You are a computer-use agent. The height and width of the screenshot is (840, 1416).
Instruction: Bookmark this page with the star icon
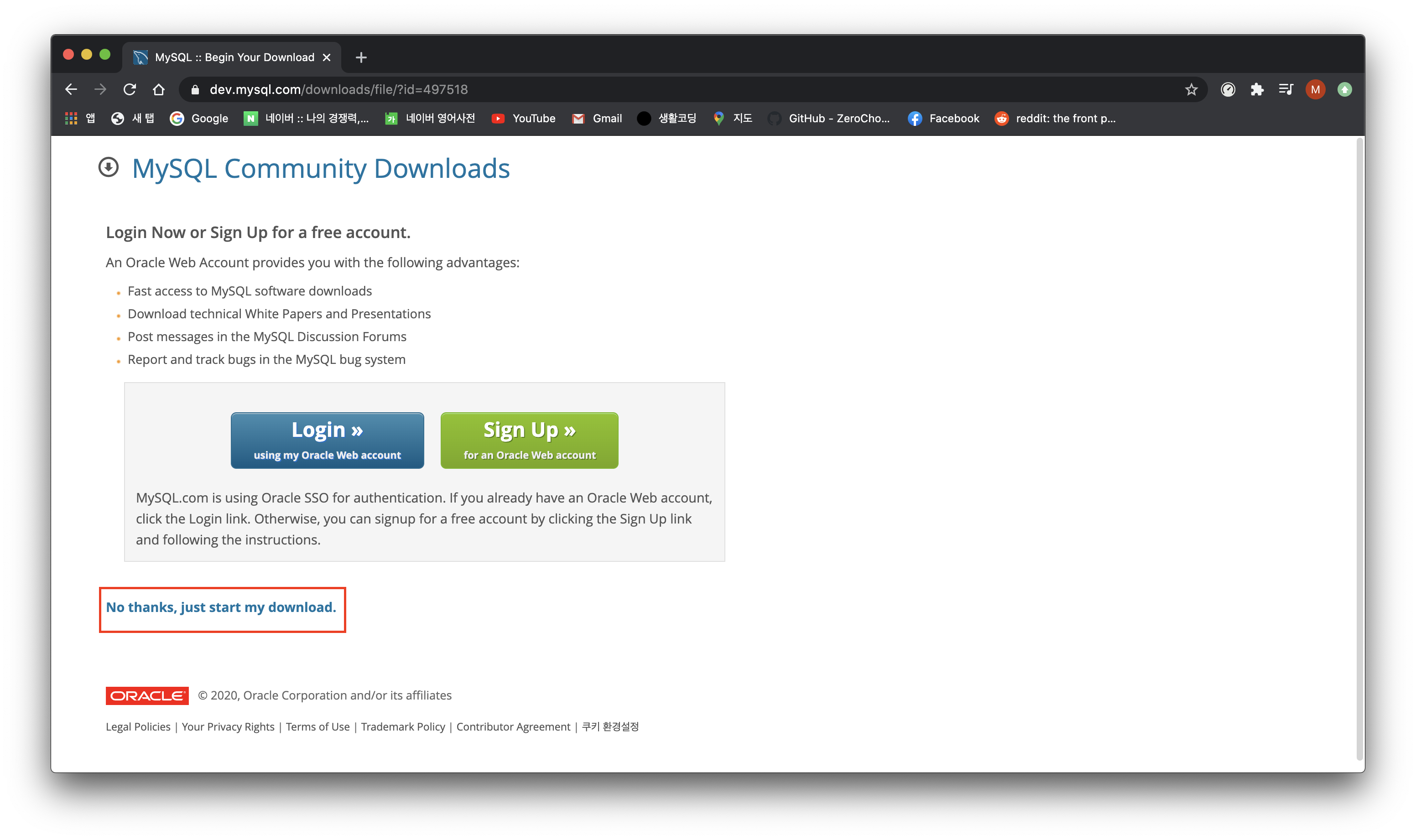tap(1191, 89)
